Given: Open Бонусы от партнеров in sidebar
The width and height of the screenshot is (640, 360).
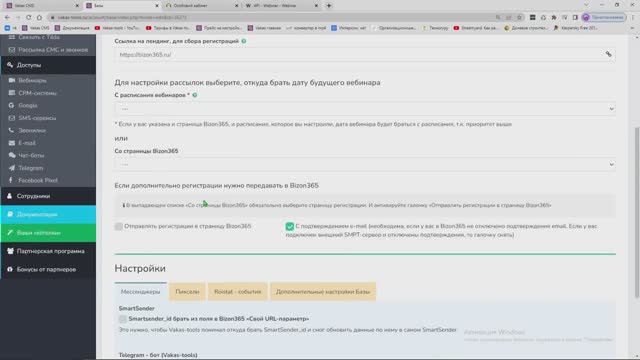Looking at the screenshot, I should point(48,269).
